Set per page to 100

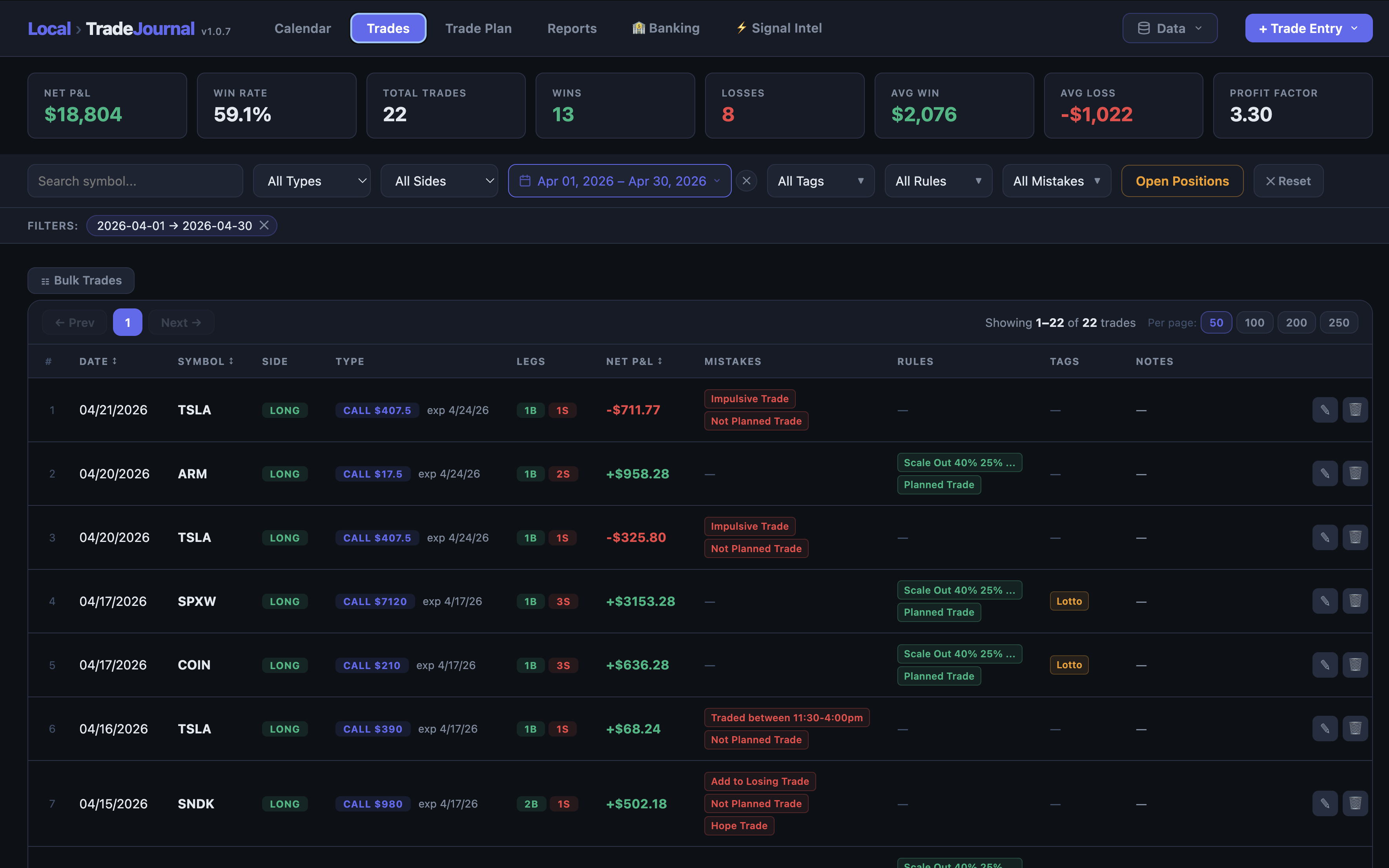point(1254,323)
